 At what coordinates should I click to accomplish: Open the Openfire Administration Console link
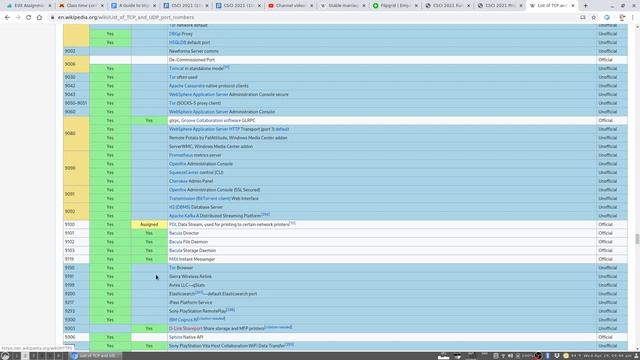pyautogui.click(x=178, y=164)
